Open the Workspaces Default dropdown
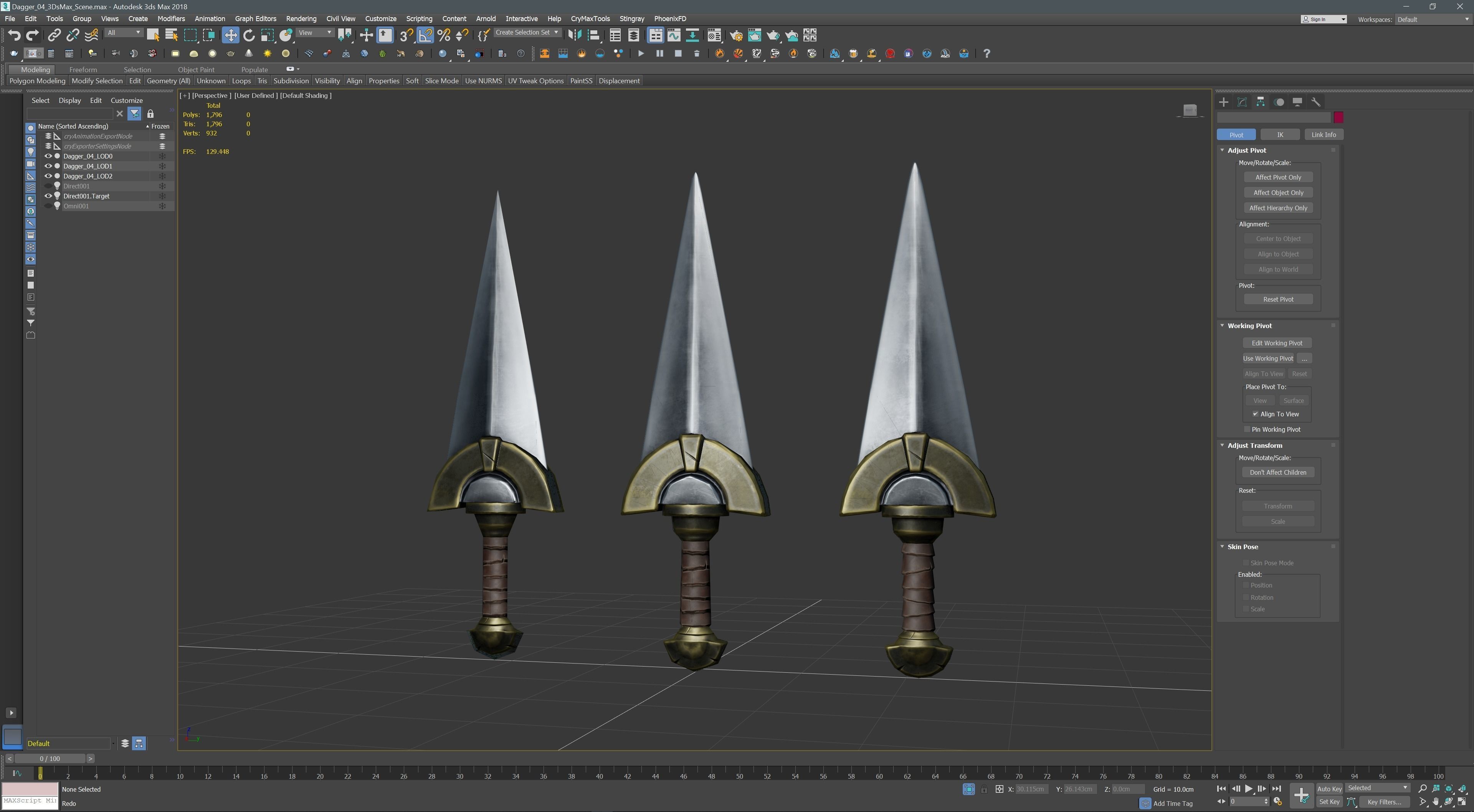Viewport: 1474px width, 812px height. 1433,20
